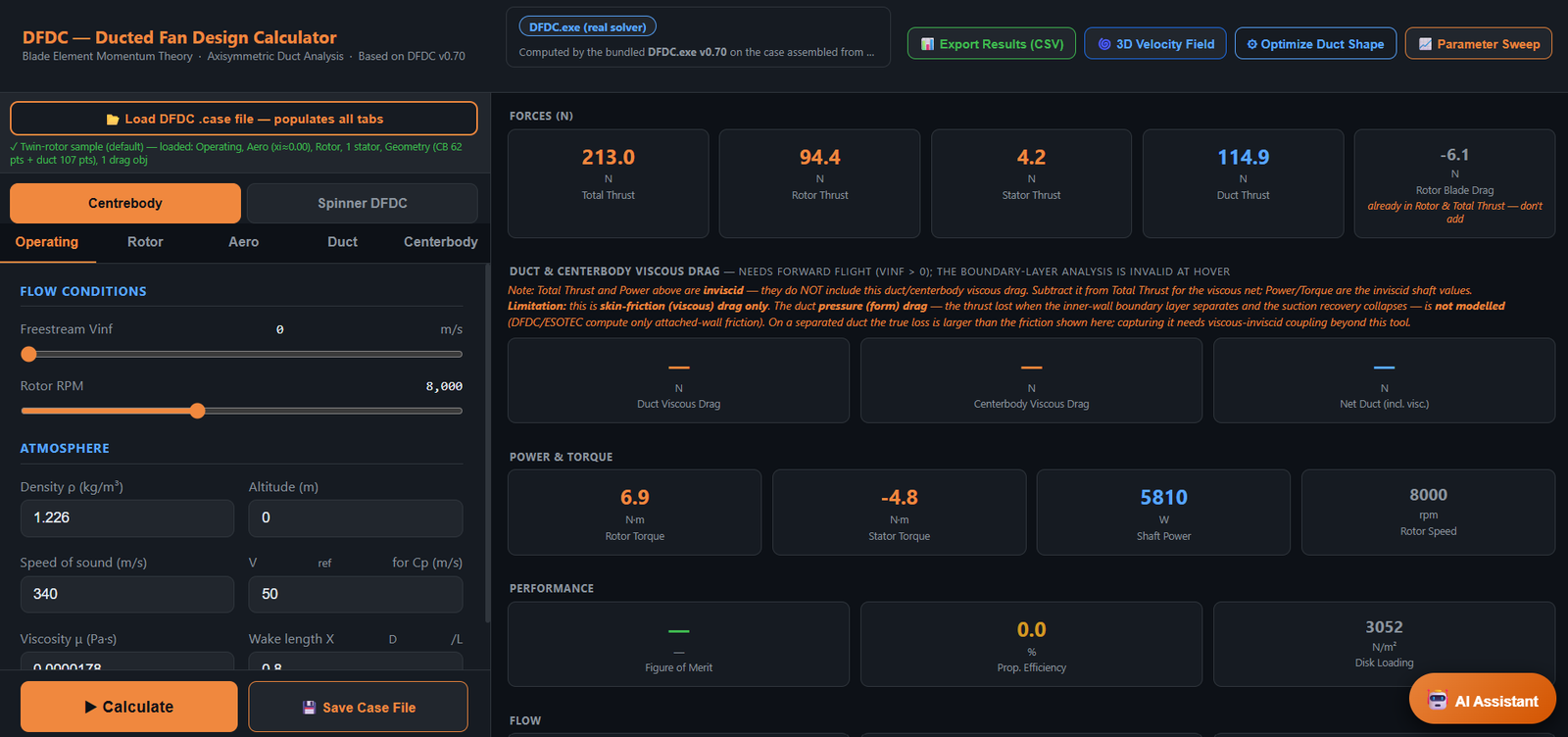The height and width of the screenshot is (737, 1568).
Task: Run Calculate
Action: coord(129,707)
